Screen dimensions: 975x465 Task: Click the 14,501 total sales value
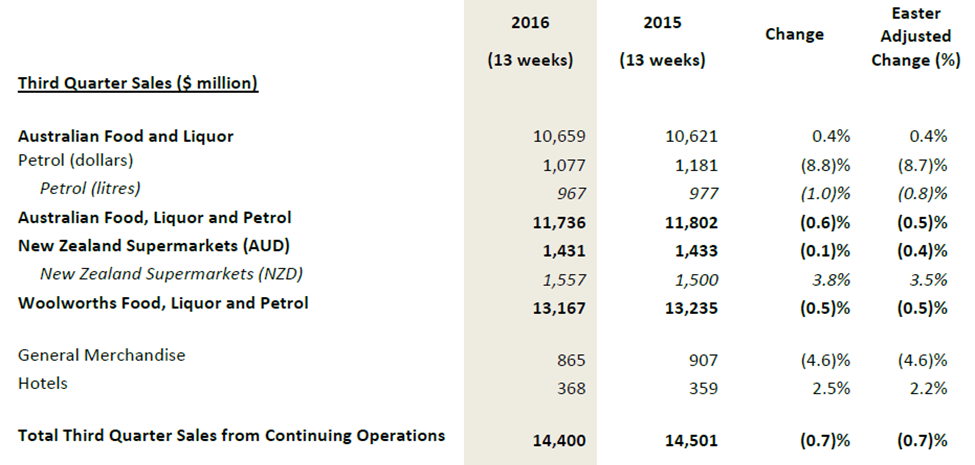(x=691, y=441)
